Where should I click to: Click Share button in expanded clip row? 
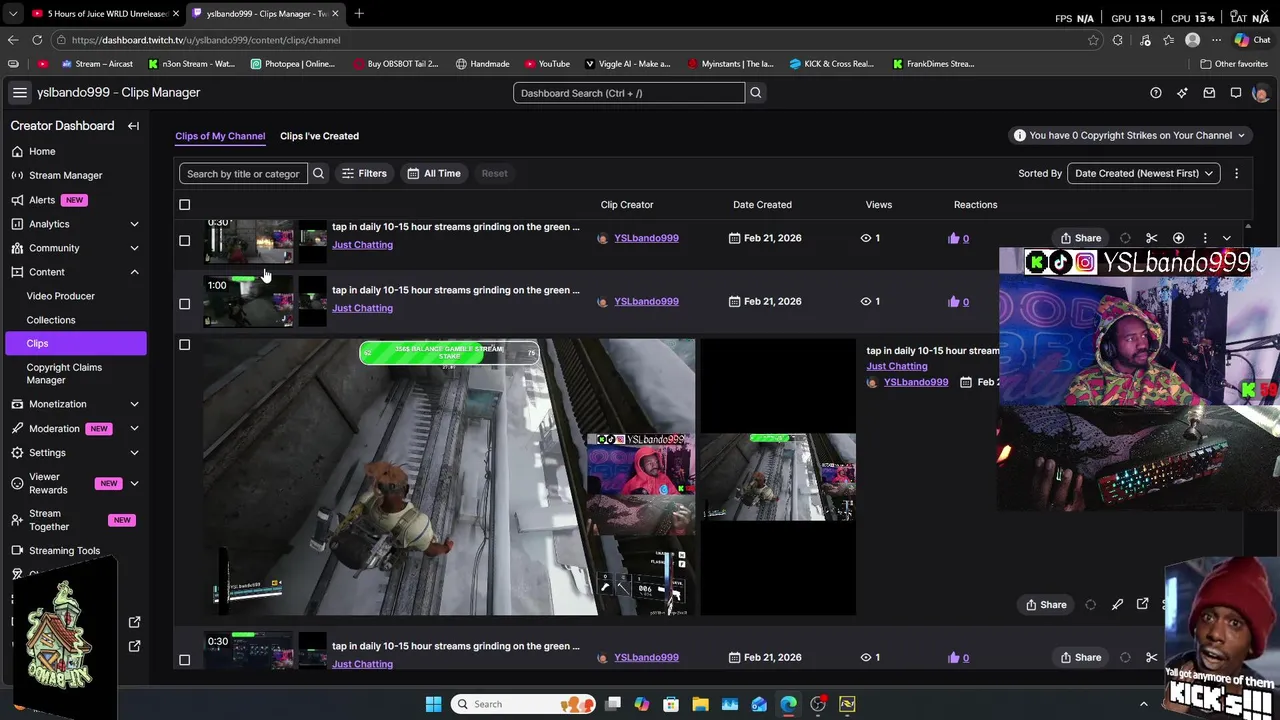(1046, 604)
